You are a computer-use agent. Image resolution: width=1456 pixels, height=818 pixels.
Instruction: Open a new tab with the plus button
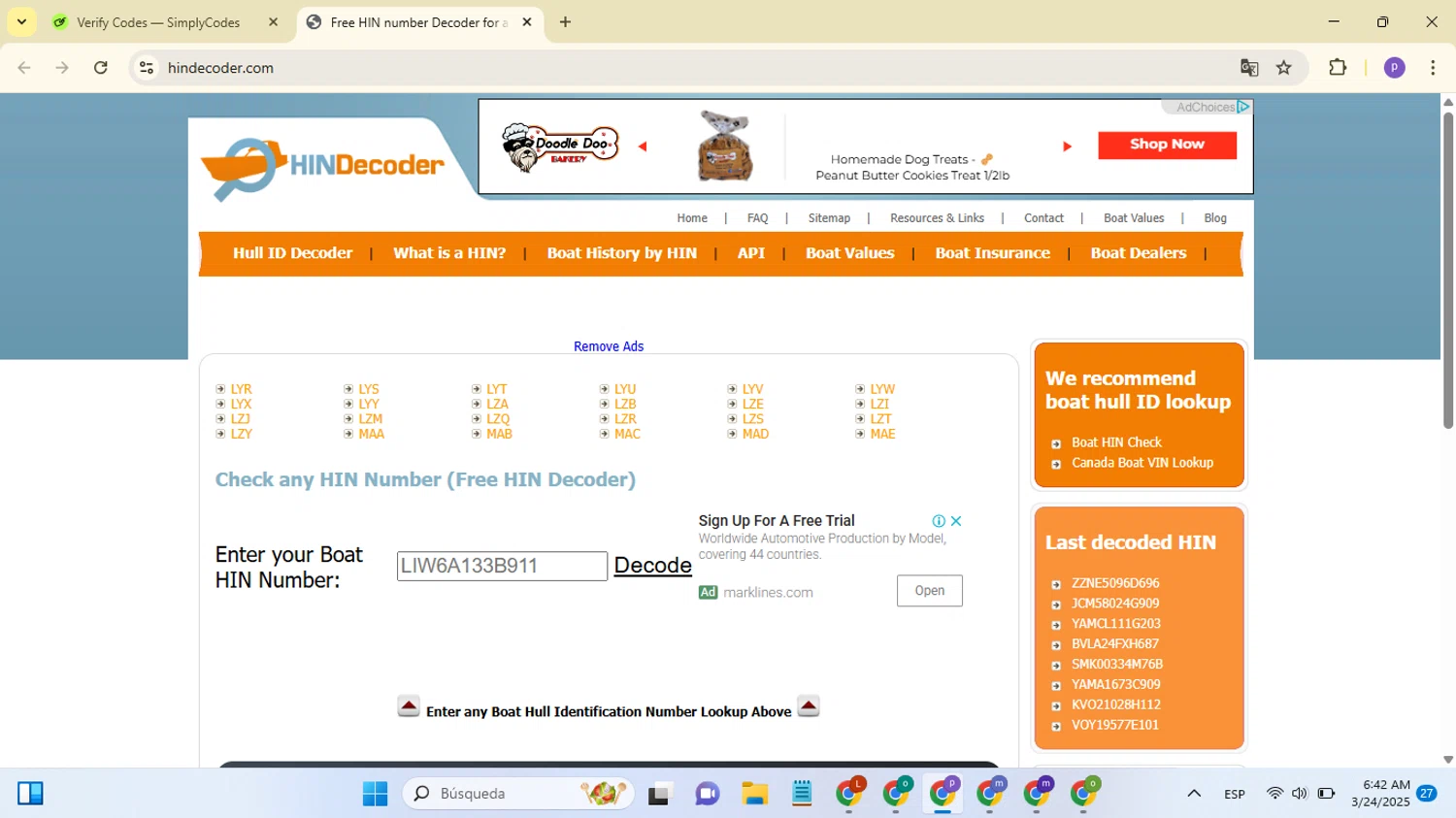click(x=565, y=21)
